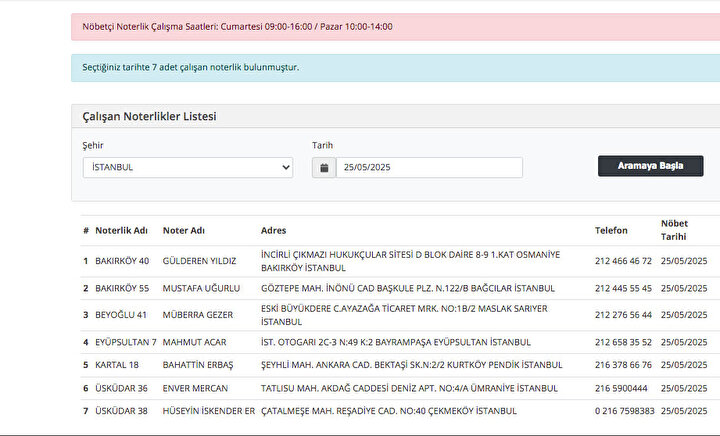
Task: Click notary name MAHMUT ACAR
Action: click(194, 342)
